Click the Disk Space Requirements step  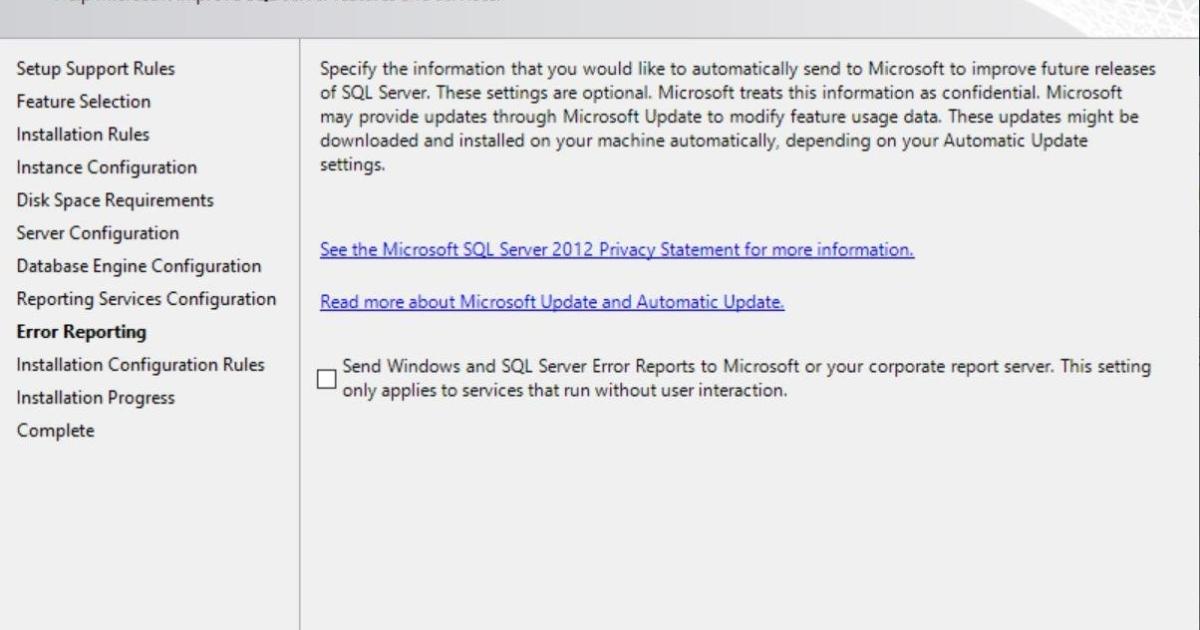pos(115,200)
